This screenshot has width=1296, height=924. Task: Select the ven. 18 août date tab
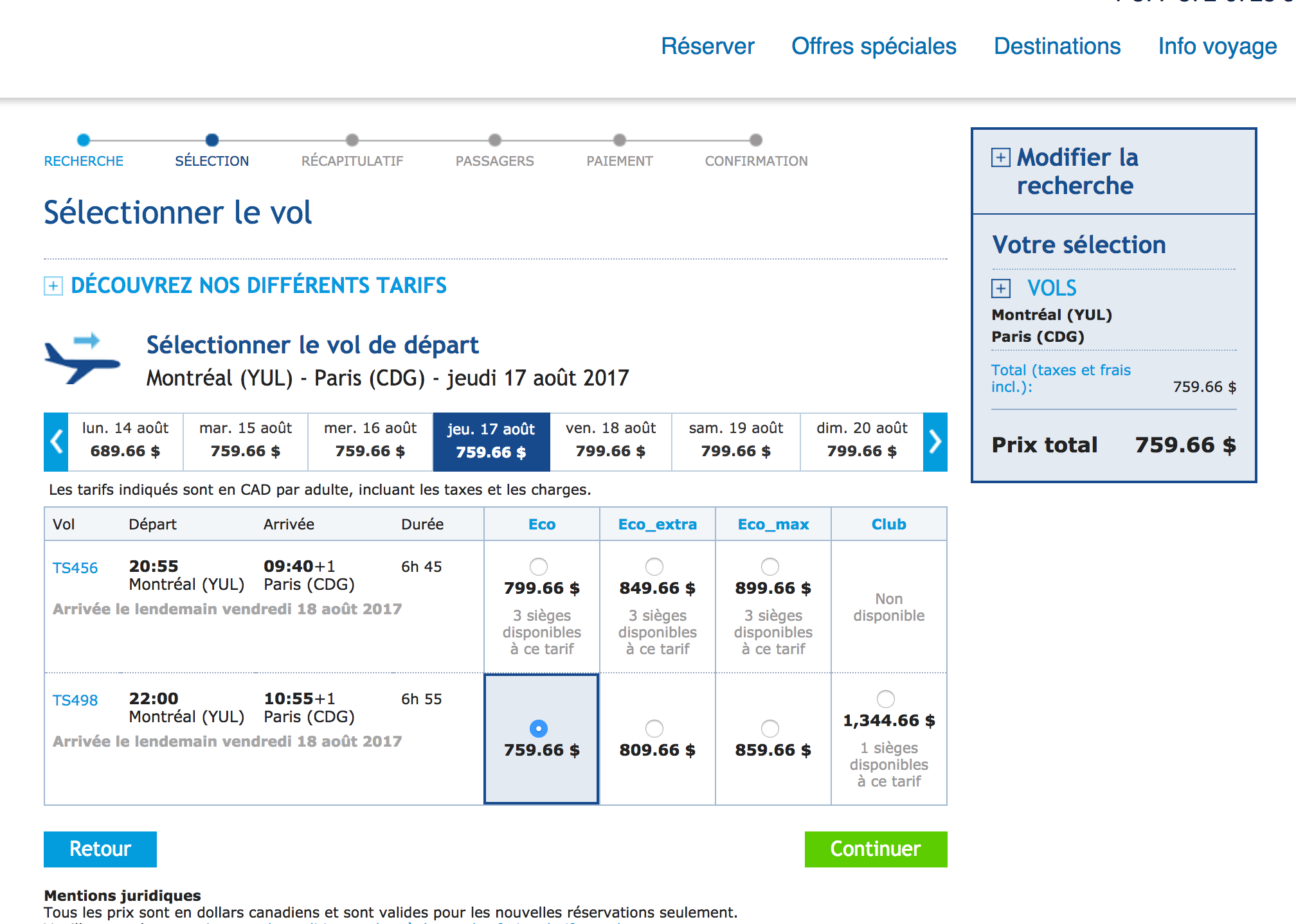(611, 440)
